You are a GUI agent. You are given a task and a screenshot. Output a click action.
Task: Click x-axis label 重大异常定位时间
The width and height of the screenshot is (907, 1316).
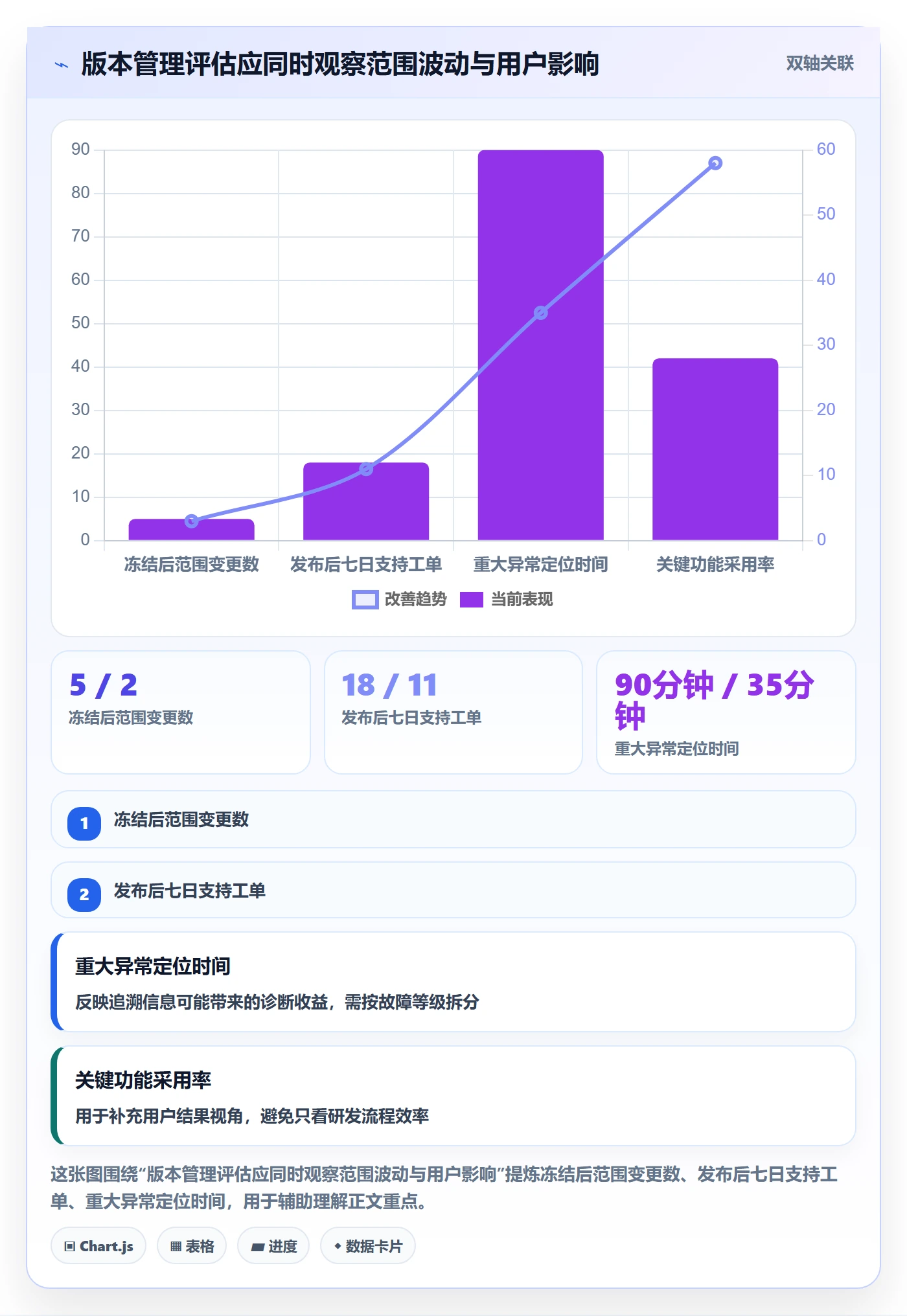541,565
